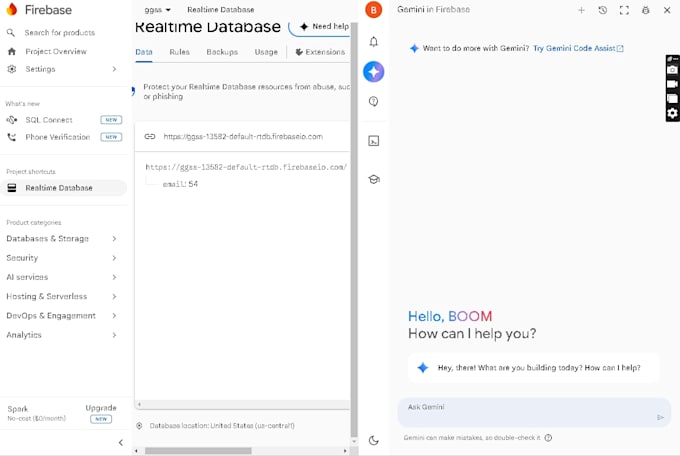The image size is (680, 456).
Task: Expand the Settings submenu arrow
Action: pos(114,69)
